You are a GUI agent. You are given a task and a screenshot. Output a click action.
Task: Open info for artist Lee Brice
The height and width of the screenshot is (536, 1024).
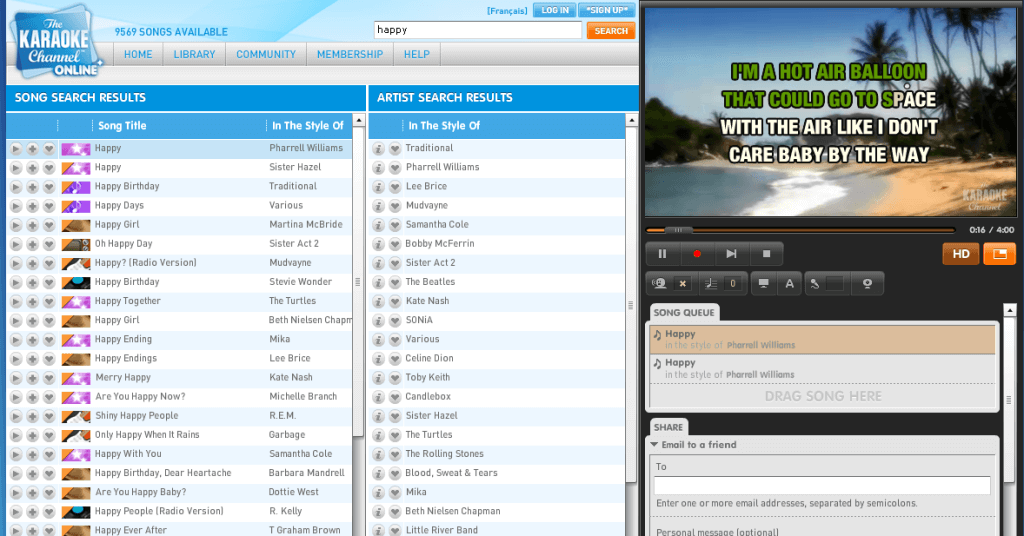pos(378,187)
